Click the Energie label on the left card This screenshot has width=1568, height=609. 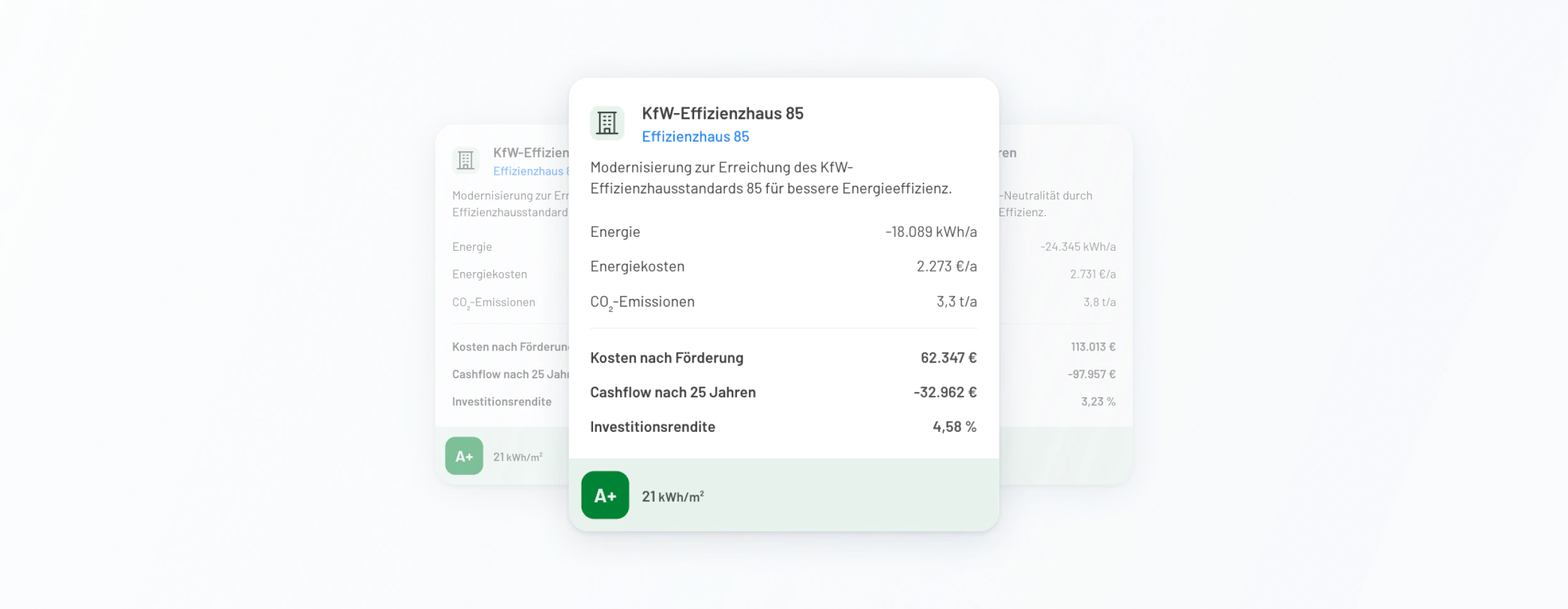[x=472, y=247]
